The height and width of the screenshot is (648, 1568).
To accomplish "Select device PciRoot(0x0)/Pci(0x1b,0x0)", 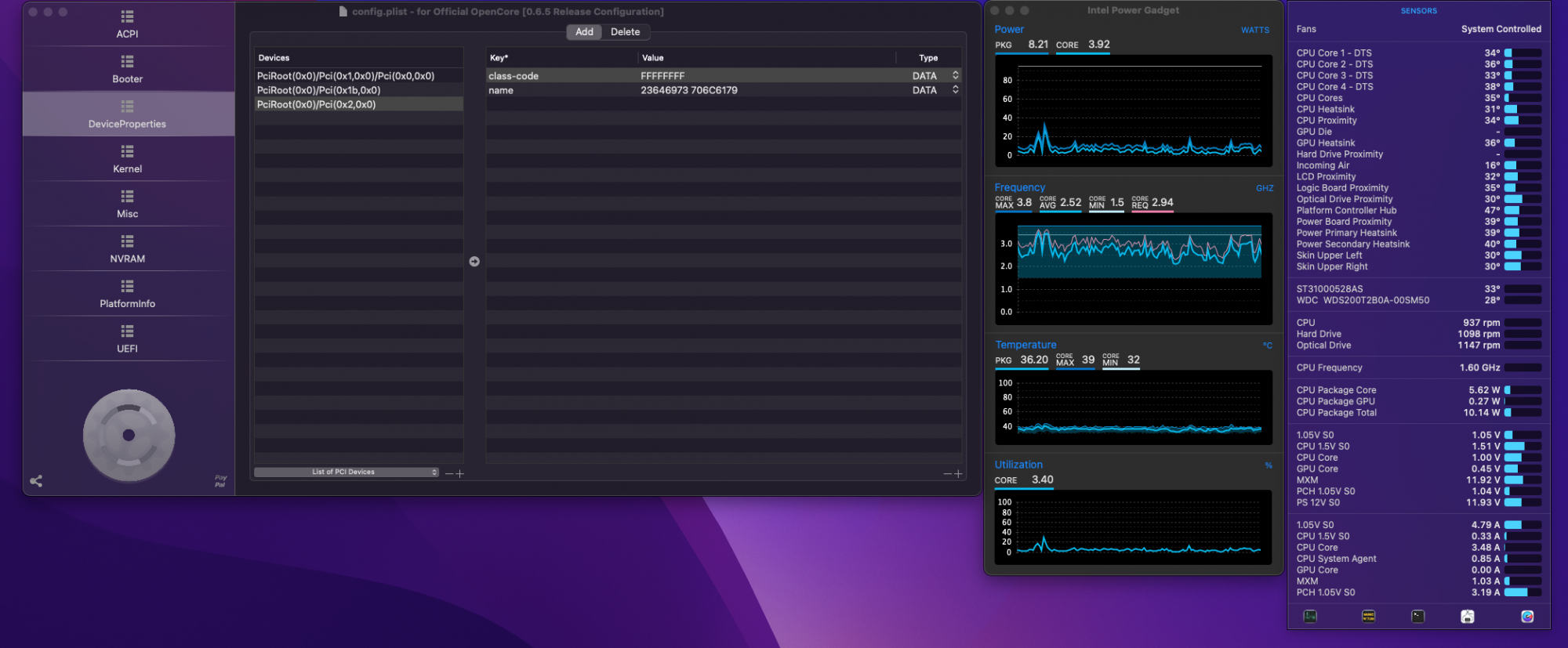I will (x=359, y=90).
